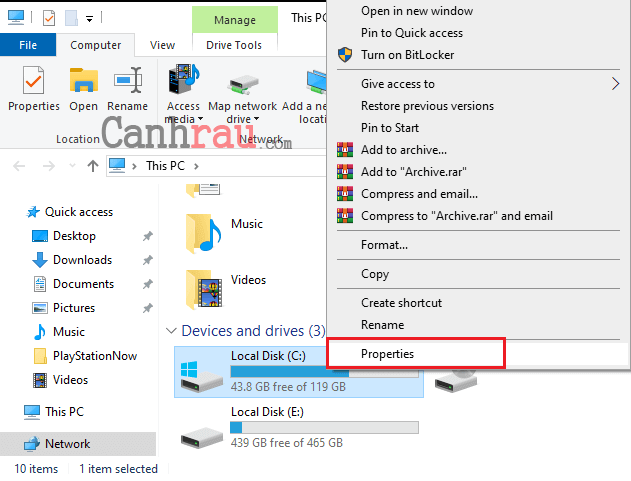This screenshot has width=631, height=481.
Task: Choose Turn on BitLocker
Action: pos(407,55)
